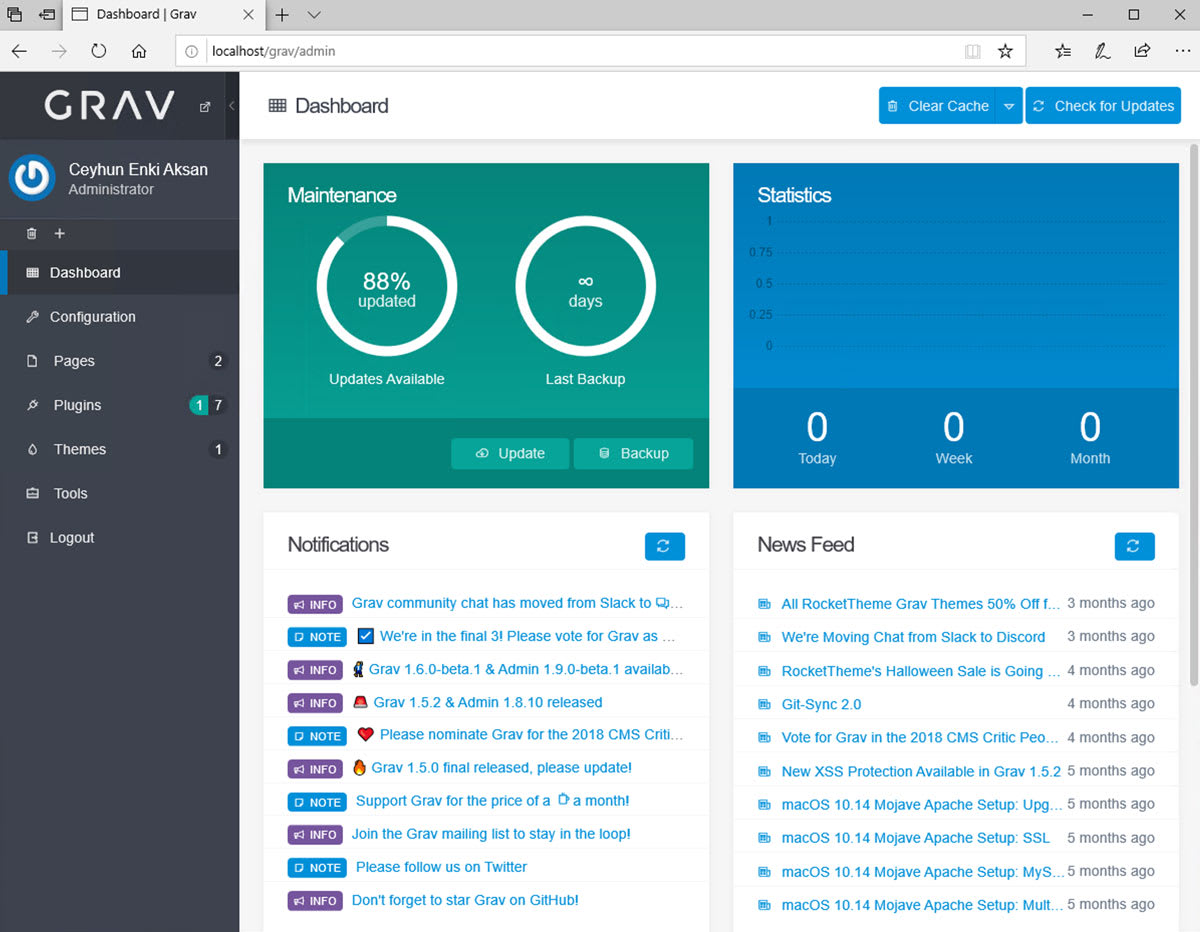Open the browser settings ellipsis menu

pyautogui.click(x=1180, y=51)
